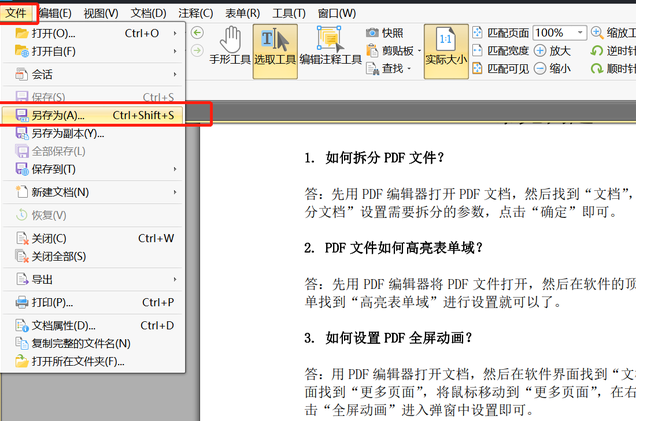
Task: Open the 文件 menu
Action: click(16, 13)
